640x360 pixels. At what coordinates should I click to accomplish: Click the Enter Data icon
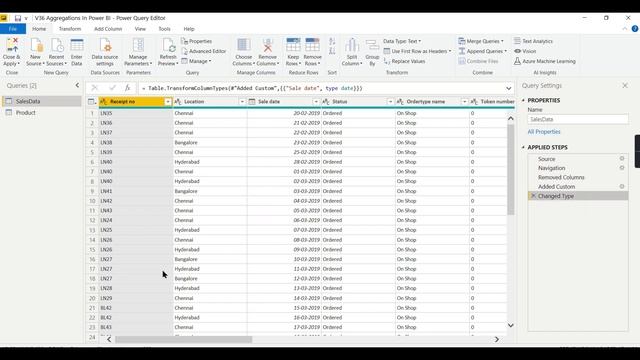click(x=77, y=52)
